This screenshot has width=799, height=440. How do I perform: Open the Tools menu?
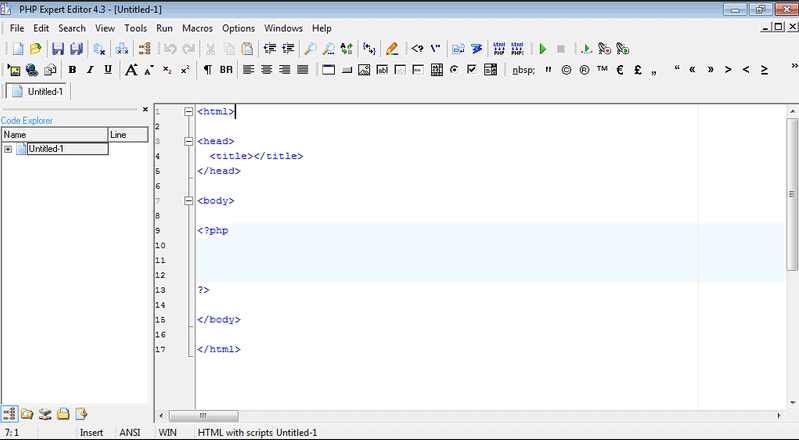click(136, 28)
